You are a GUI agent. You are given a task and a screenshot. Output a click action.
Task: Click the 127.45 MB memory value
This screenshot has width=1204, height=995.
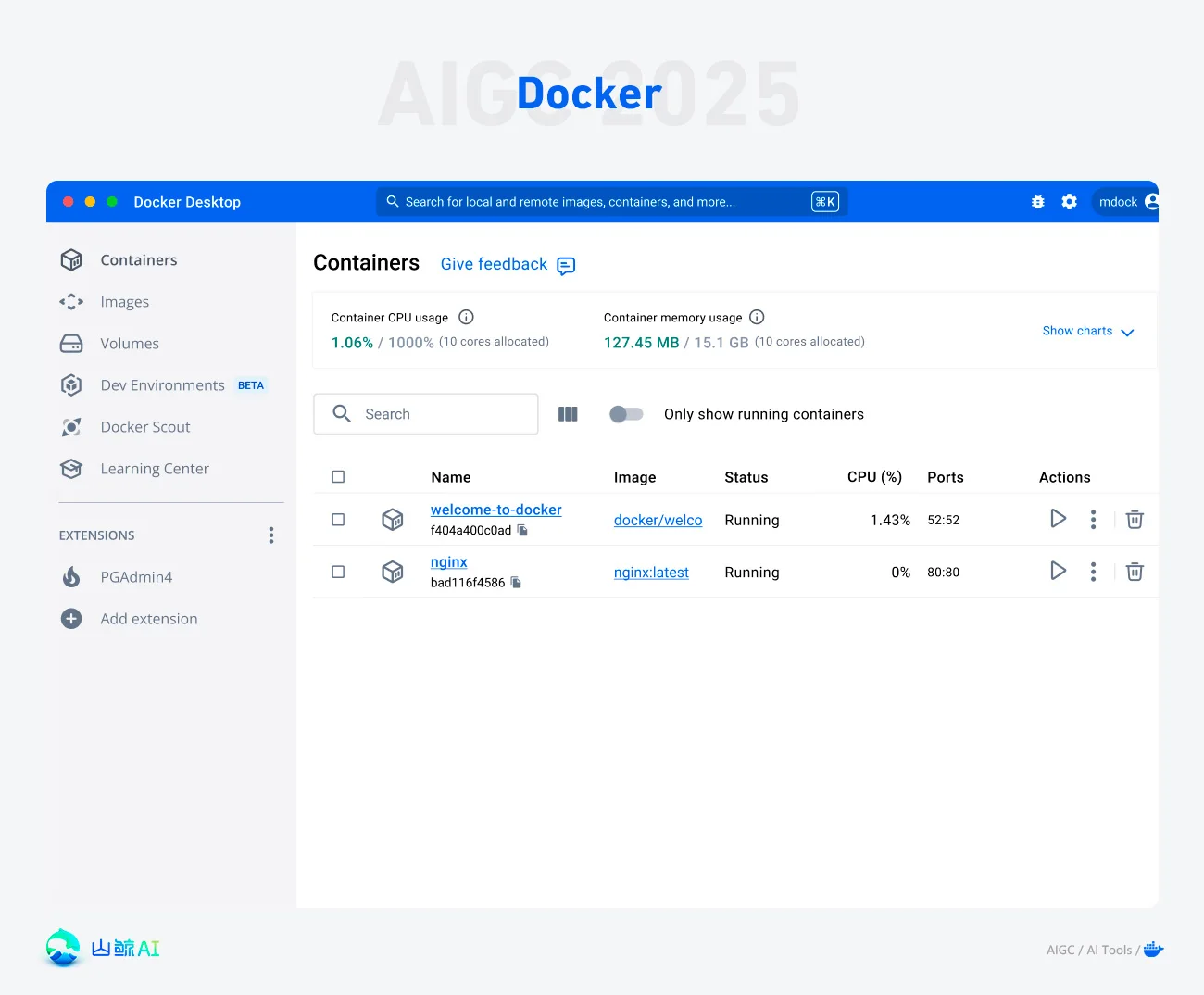[x=641, y=343]
